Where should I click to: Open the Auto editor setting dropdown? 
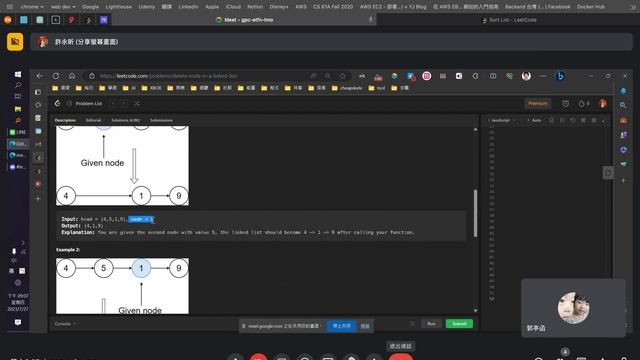click(x=535, y=120)
